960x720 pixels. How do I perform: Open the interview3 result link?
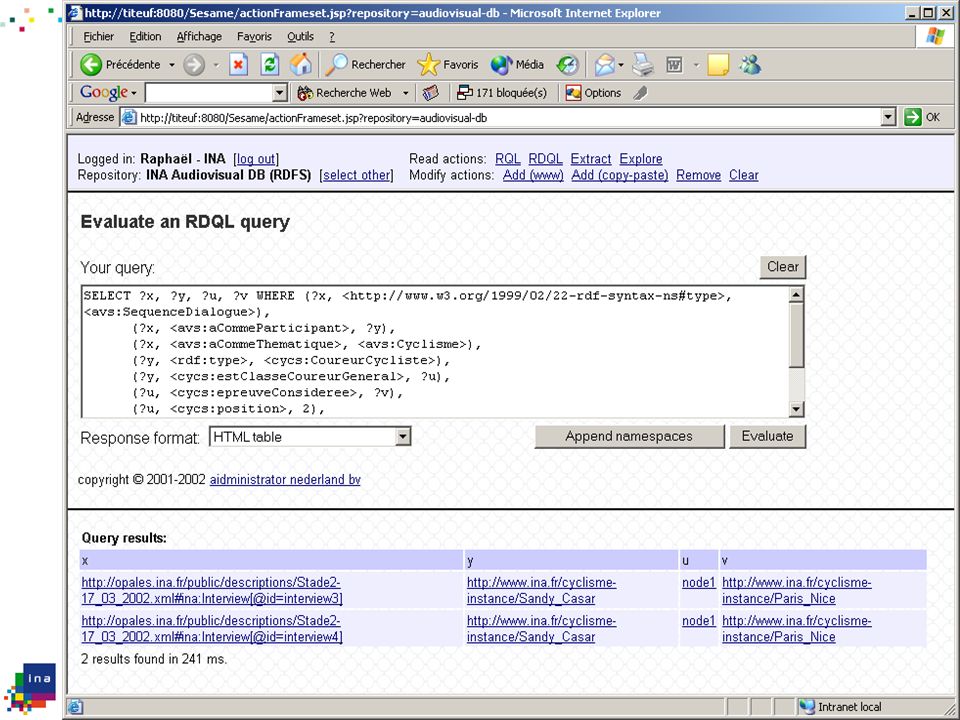(x=212, y=590)
